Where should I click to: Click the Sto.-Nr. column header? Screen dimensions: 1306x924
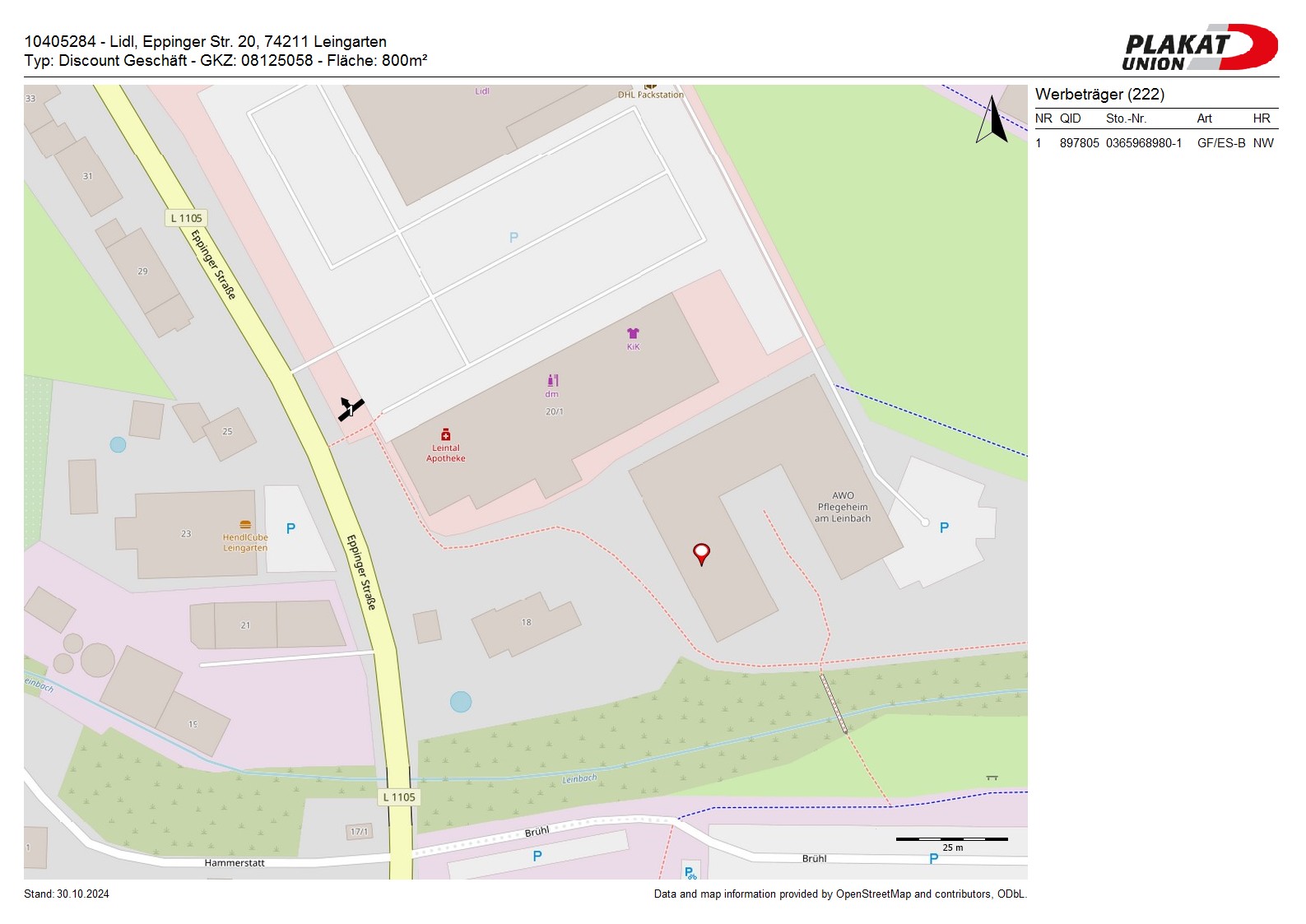1126,118
